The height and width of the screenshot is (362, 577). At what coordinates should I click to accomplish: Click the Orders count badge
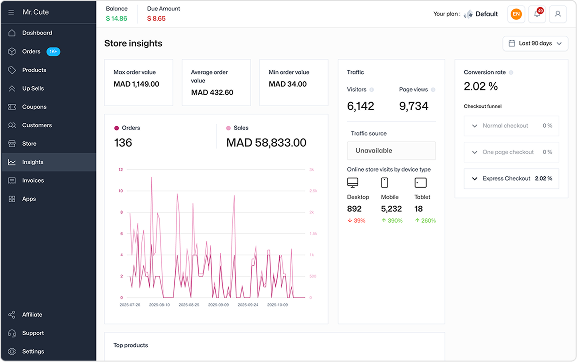[53, 52]
